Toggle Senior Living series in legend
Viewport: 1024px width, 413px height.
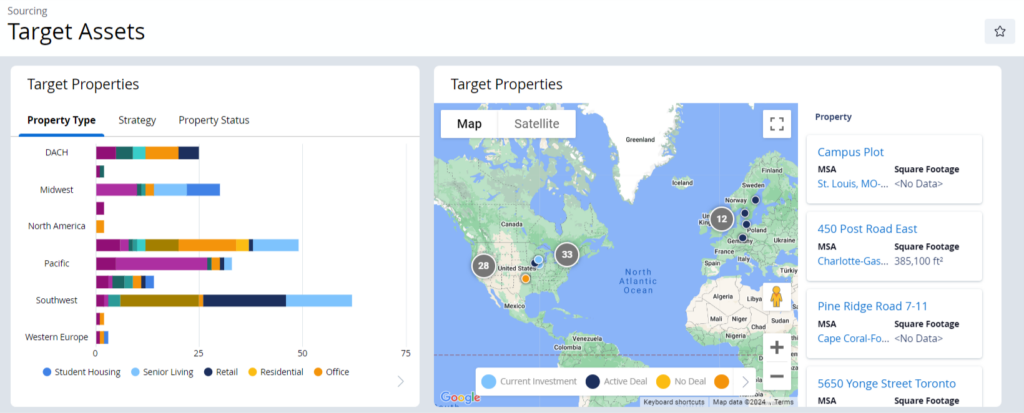coord(164,372)
